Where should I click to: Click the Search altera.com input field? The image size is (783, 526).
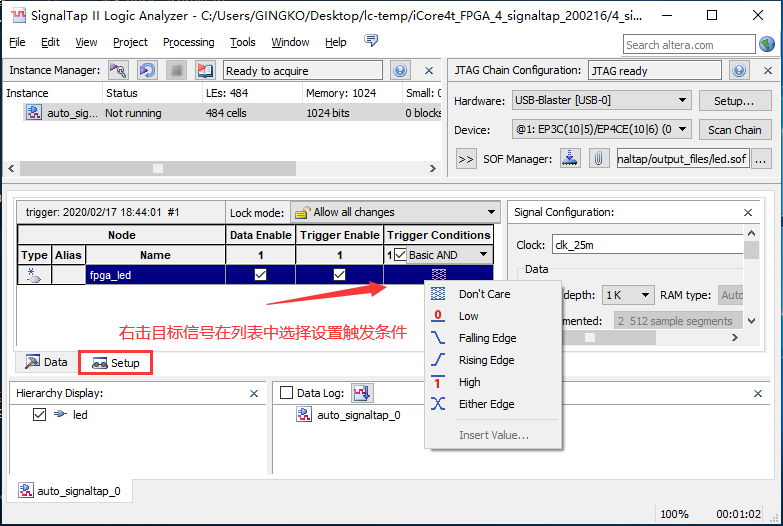point(686,44)
